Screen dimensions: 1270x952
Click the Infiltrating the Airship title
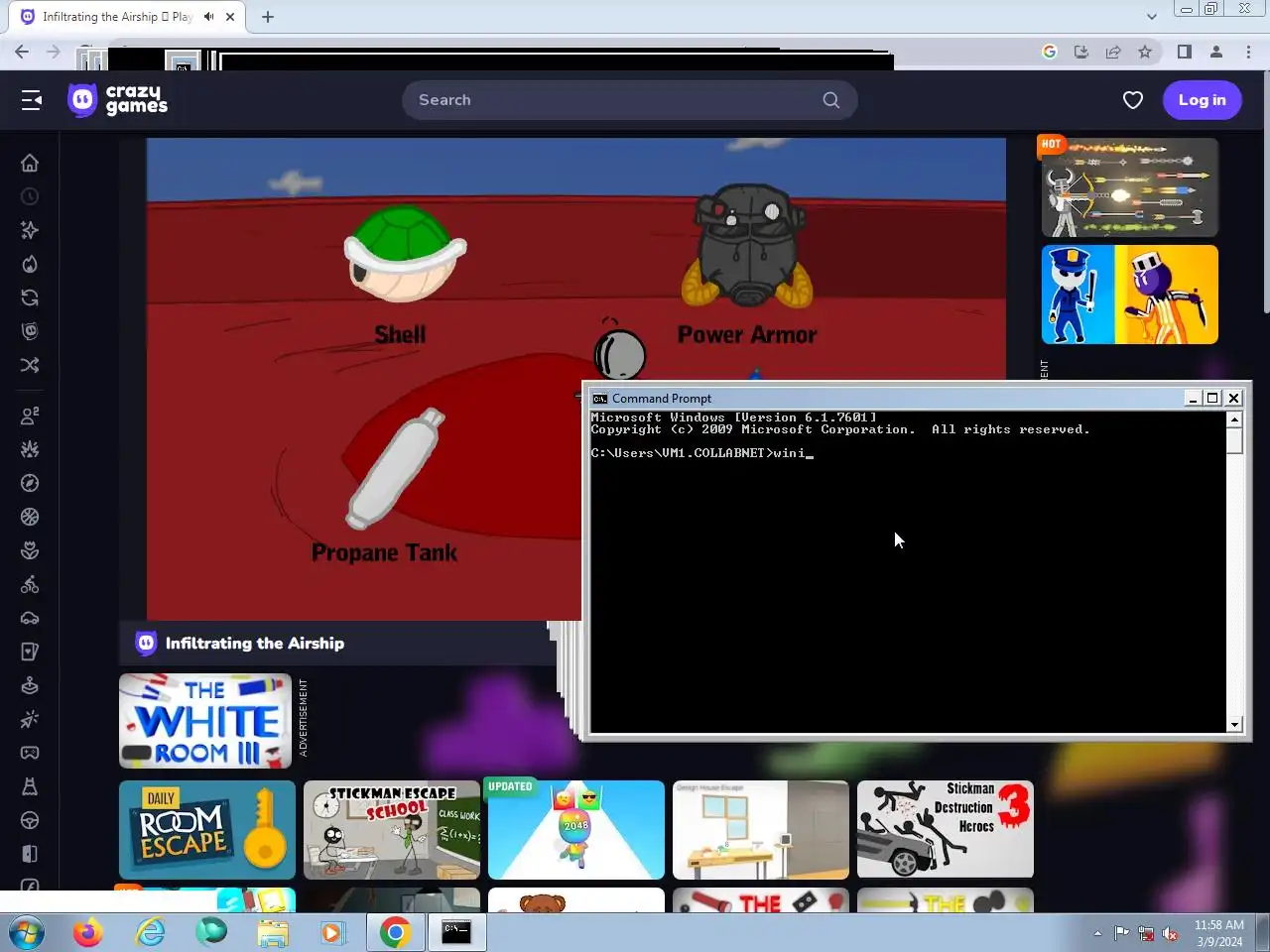[x=255, y=643]
